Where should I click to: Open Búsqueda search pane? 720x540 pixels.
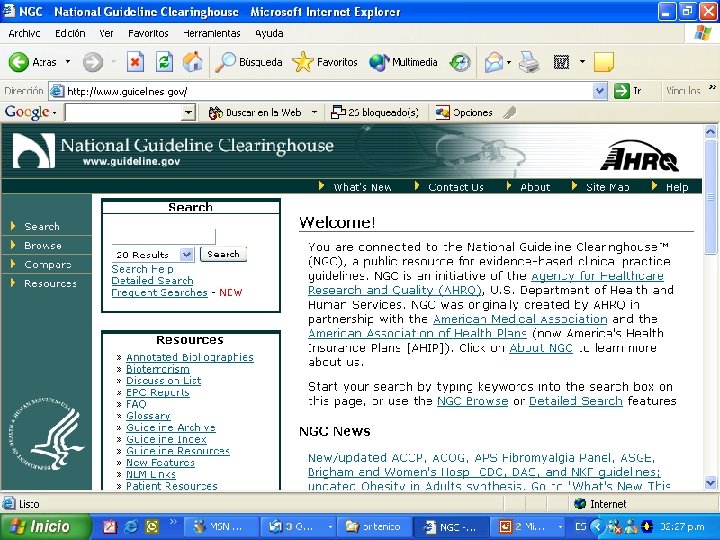pos(248,62)
